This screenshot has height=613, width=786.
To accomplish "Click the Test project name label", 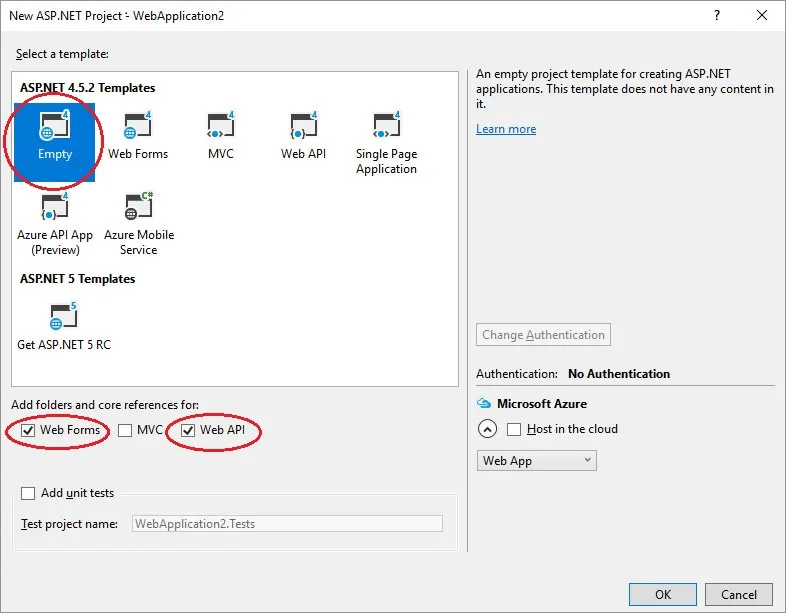I will [x=69, y=524].
